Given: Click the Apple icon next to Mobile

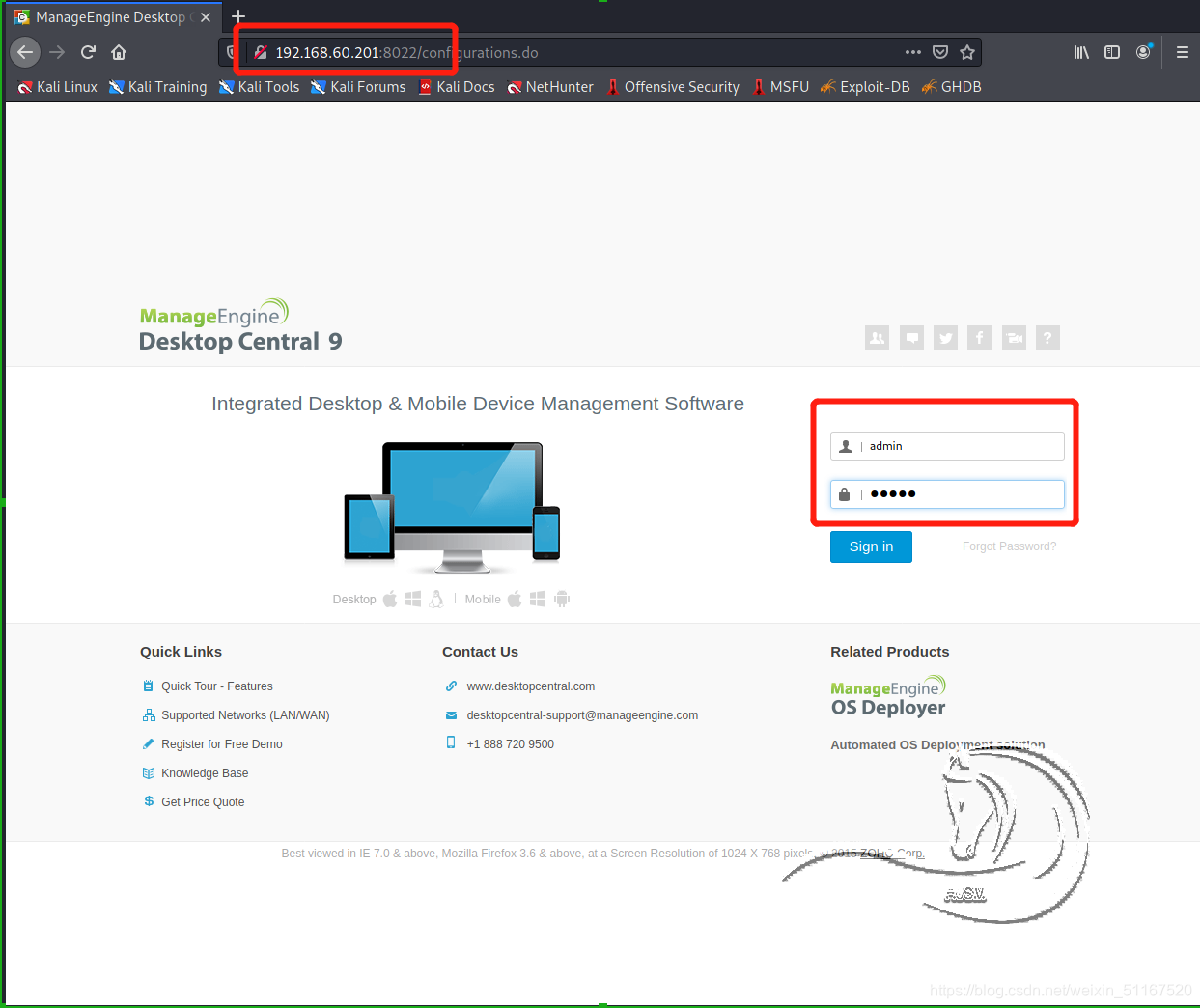Looking at the screenshot, I should 515,599.
